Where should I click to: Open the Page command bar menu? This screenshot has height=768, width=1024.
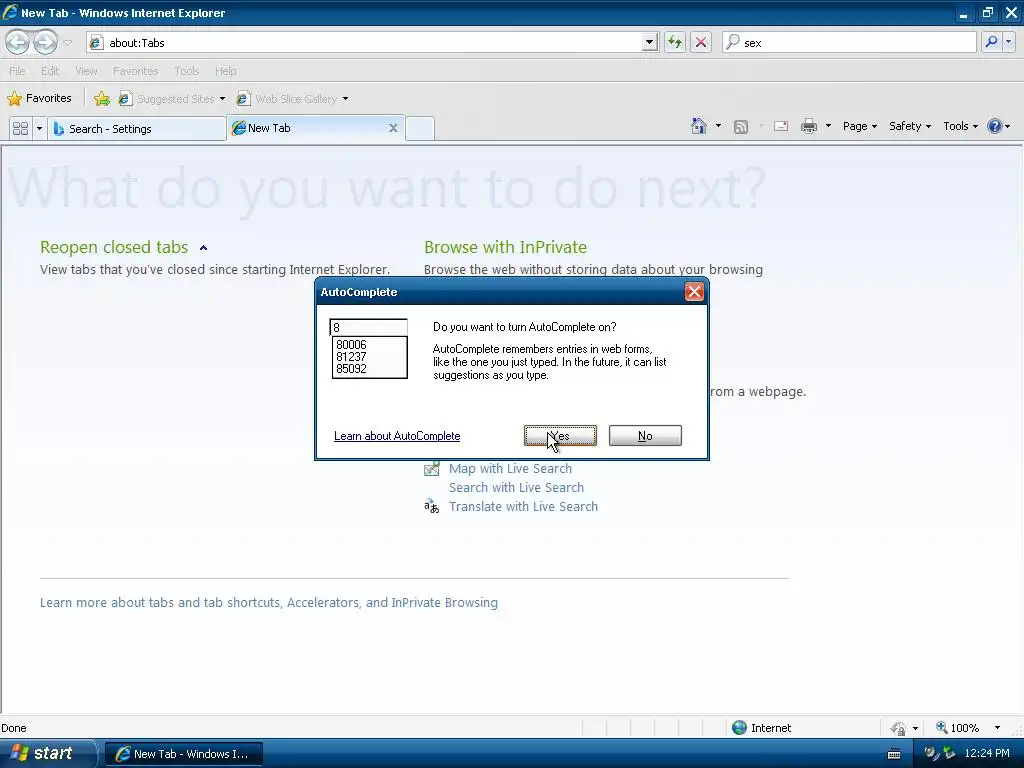coord(859,126)
